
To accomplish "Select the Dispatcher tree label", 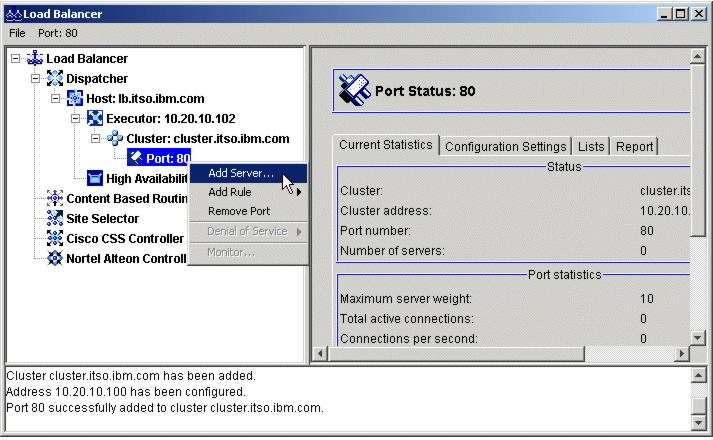I will [x=97, y=79].
